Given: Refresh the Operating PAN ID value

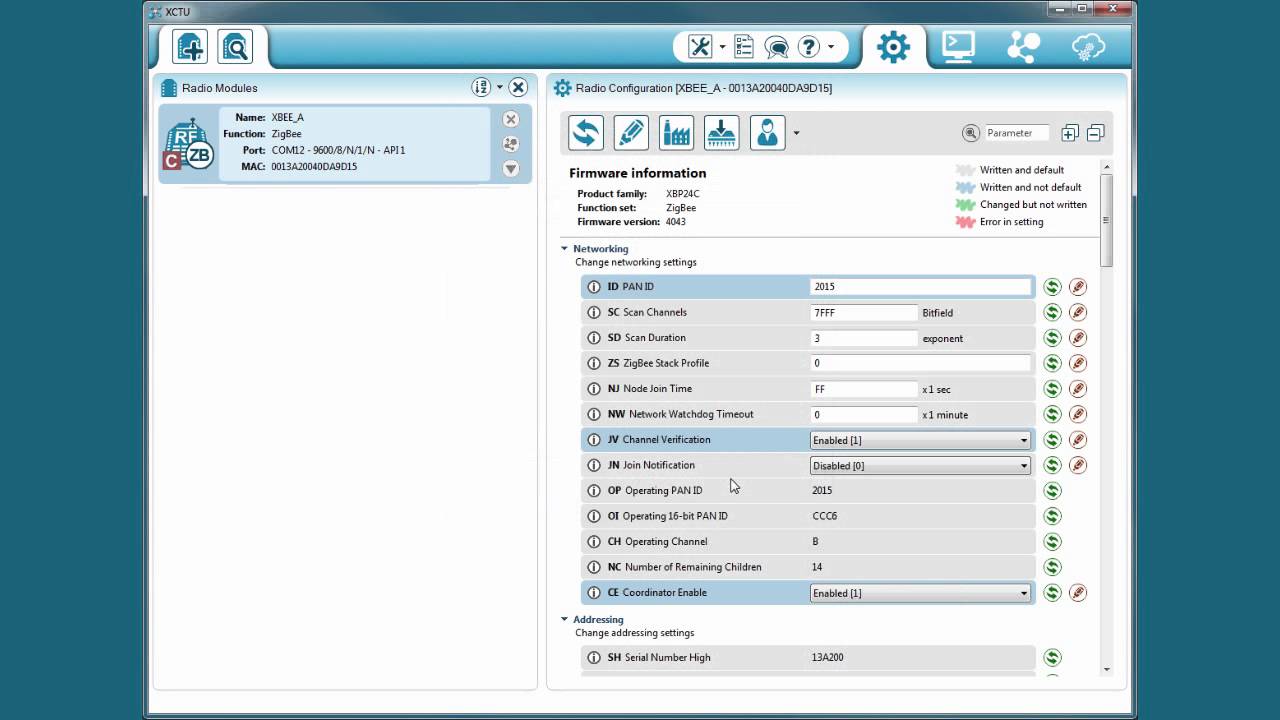Looking at the screenshot, I should pyautogui.click(x=1052, y=491).
